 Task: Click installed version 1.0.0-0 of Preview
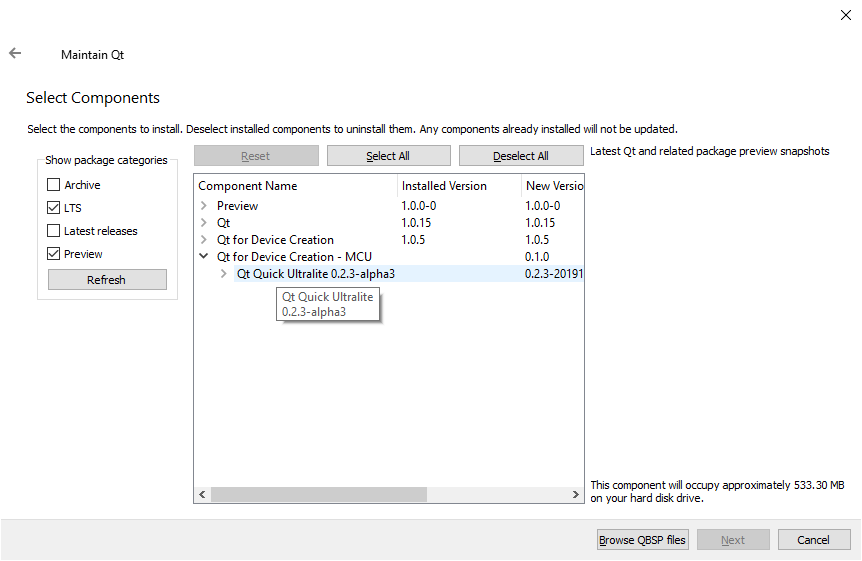[x=419, y=206]
